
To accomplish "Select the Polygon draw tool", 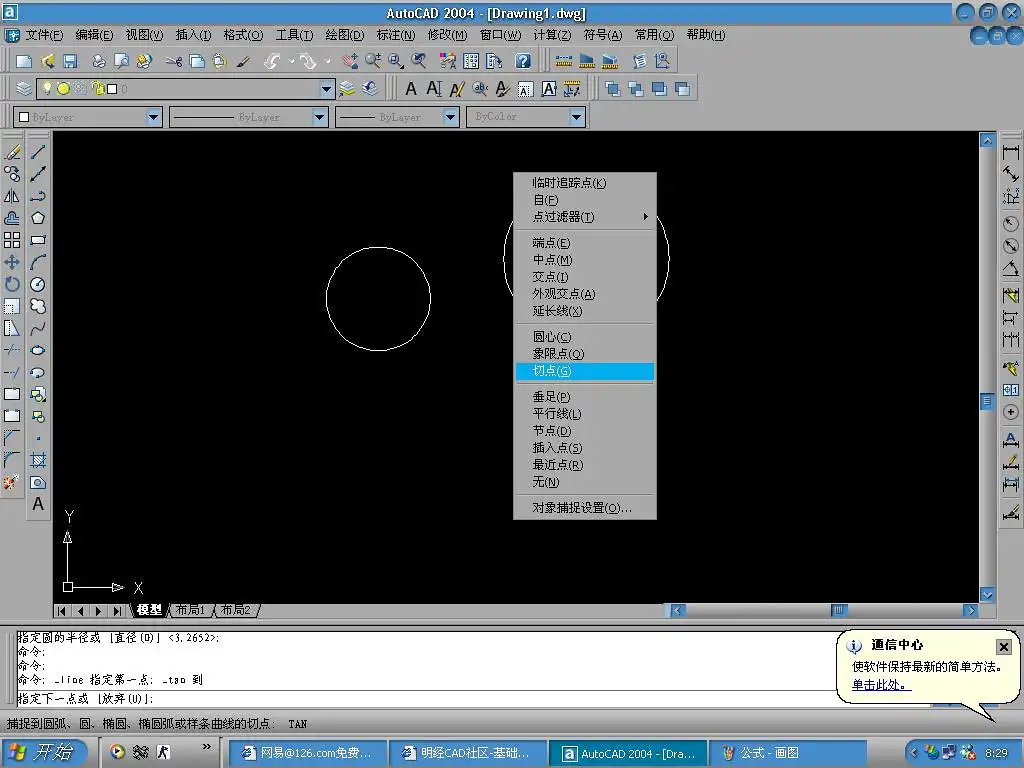I will coord(38,218).
